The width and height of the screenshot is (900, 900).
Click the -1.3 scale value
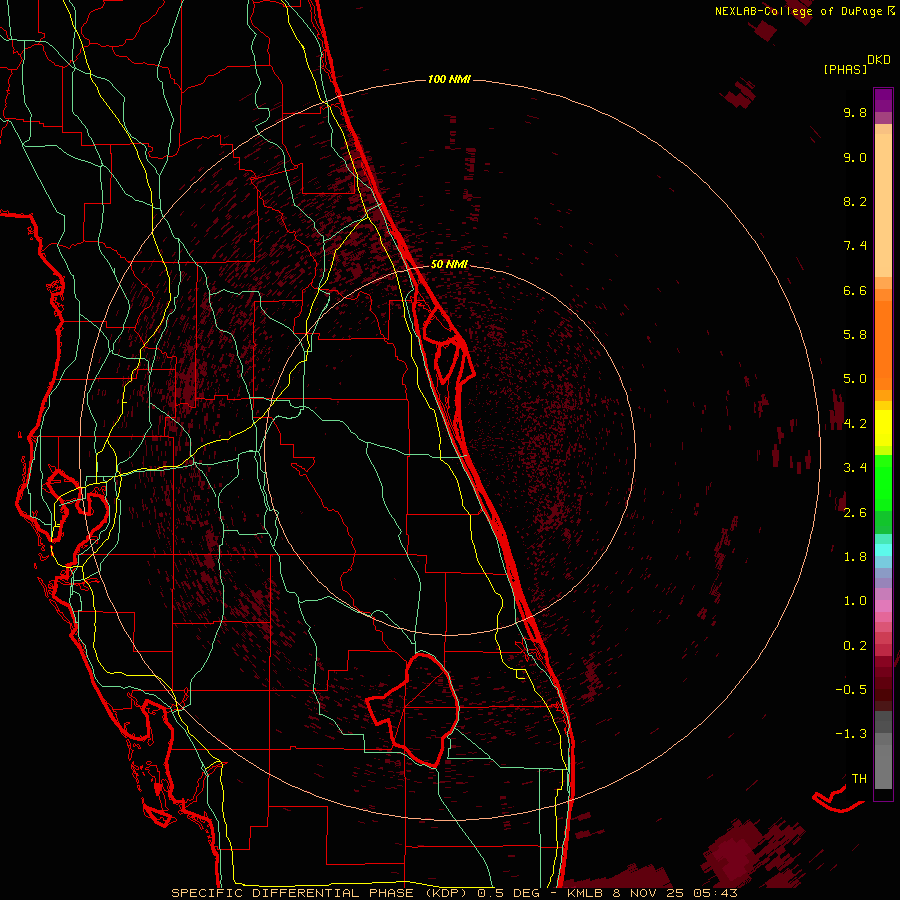851,734
